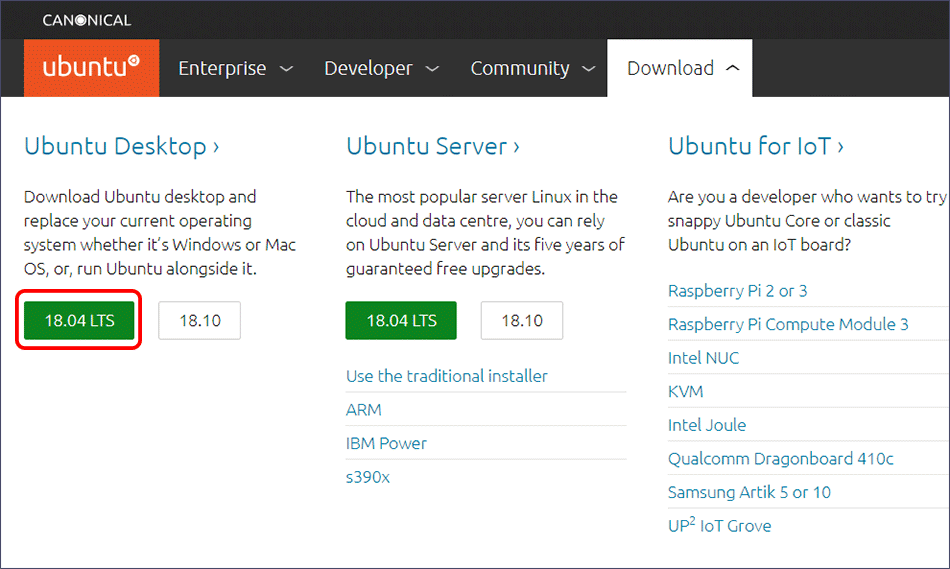
Task: Download Ubuntu Desktop 18.04 LTS
Action: pyautogui.click(x=79, y=320)
